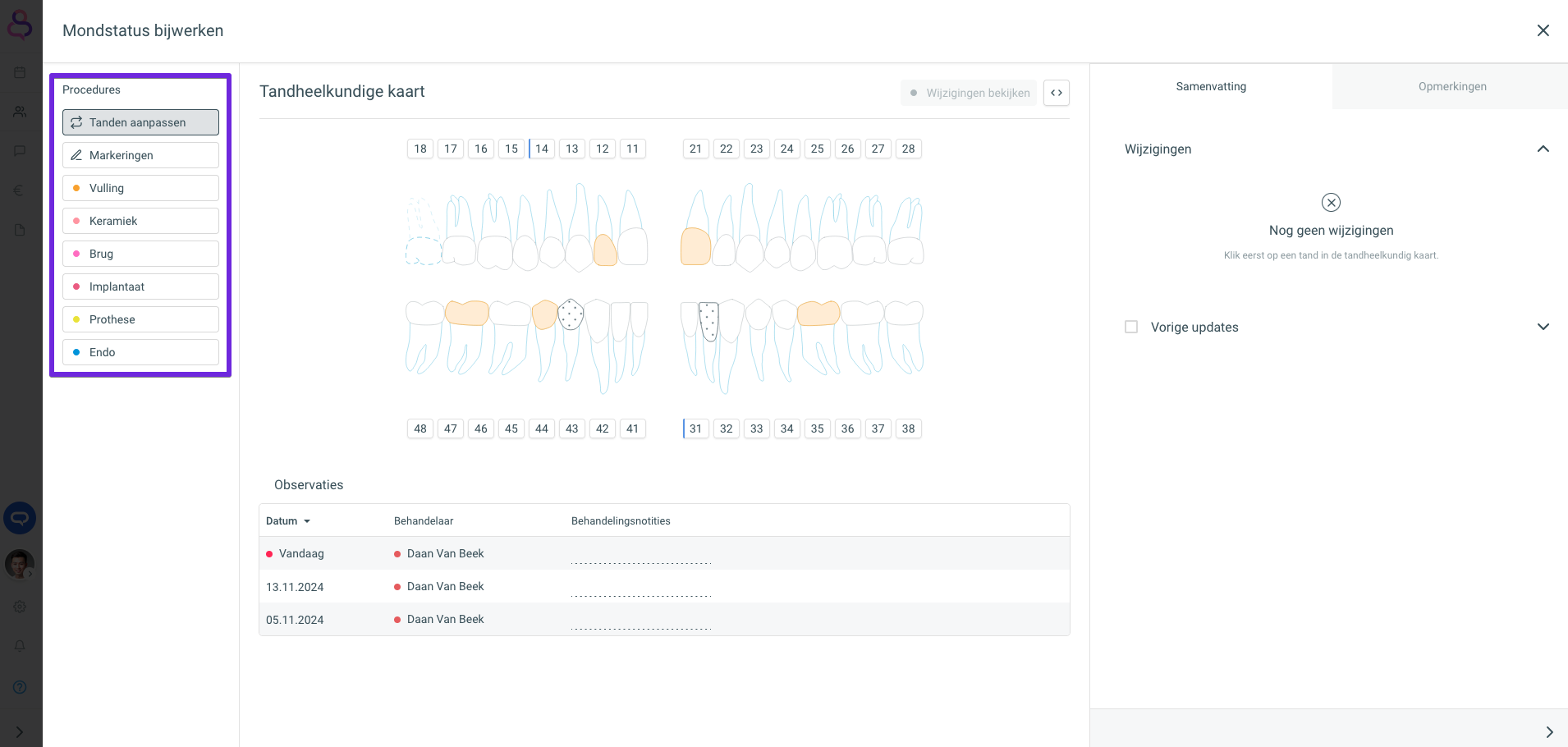Select tooth number 36

pyautogui.click(x=847, y=428)
